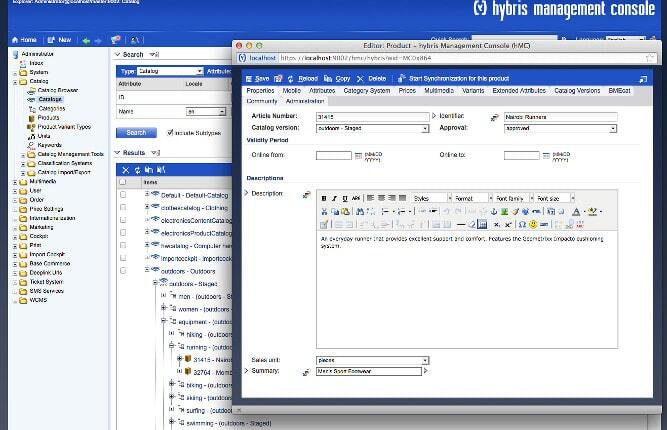Open calendar picker for Online to
Image resolution: width=667 pixels, height=430 pixels.
pos(546,156)
